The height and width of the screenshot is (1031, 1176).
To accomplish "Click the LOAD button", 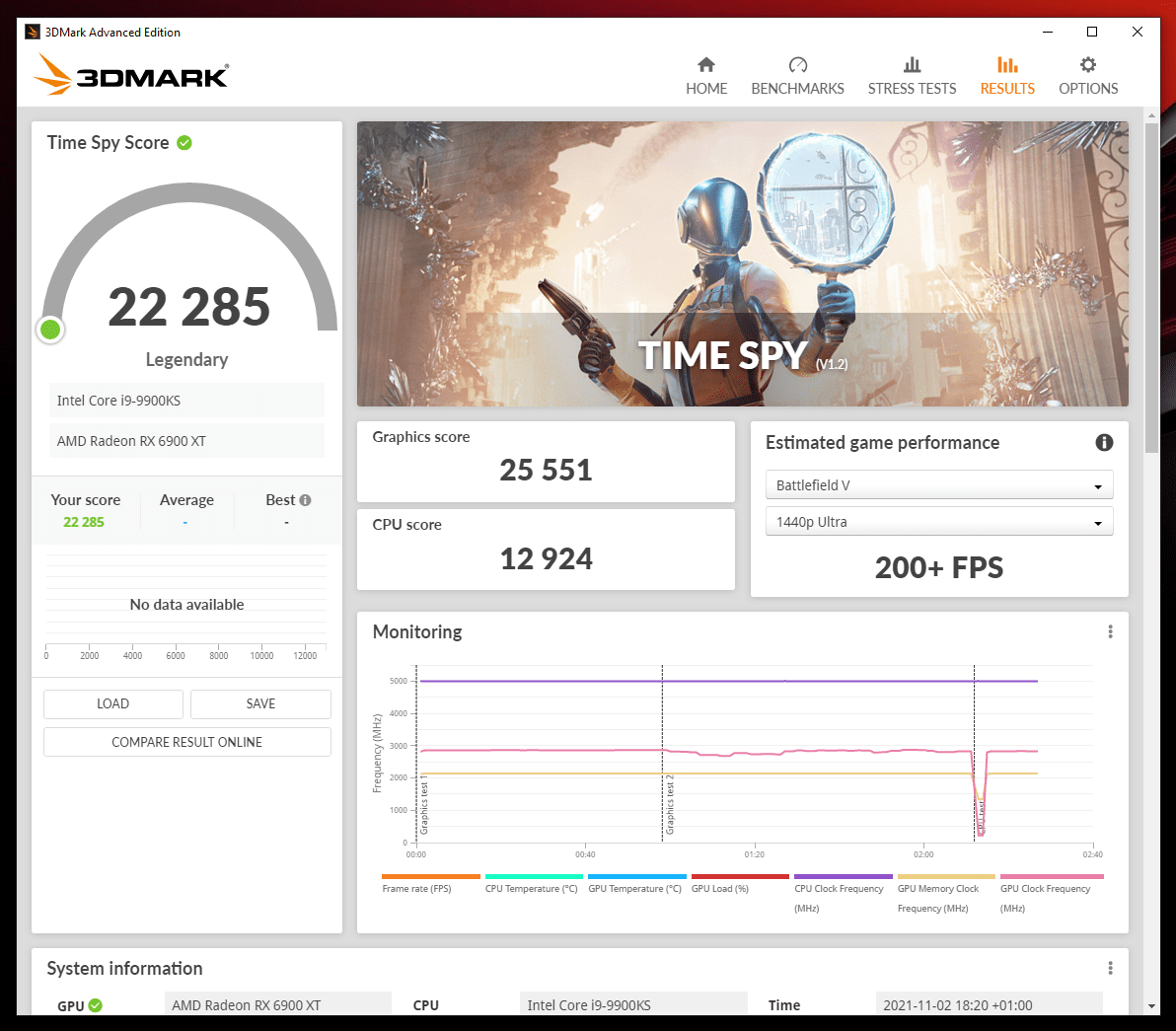I will point(112,703).
